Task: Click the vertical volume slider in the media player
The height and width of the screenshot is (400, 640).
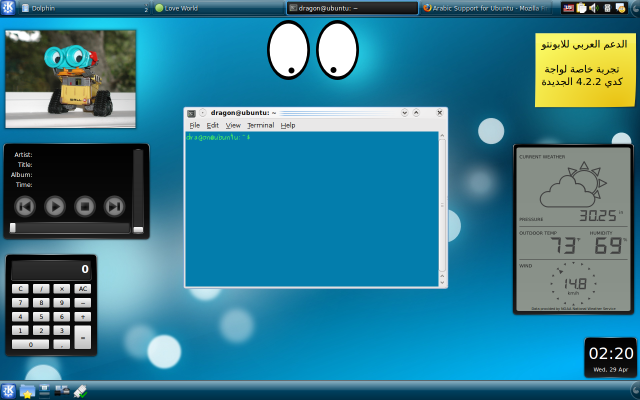Action: [138, 191]
